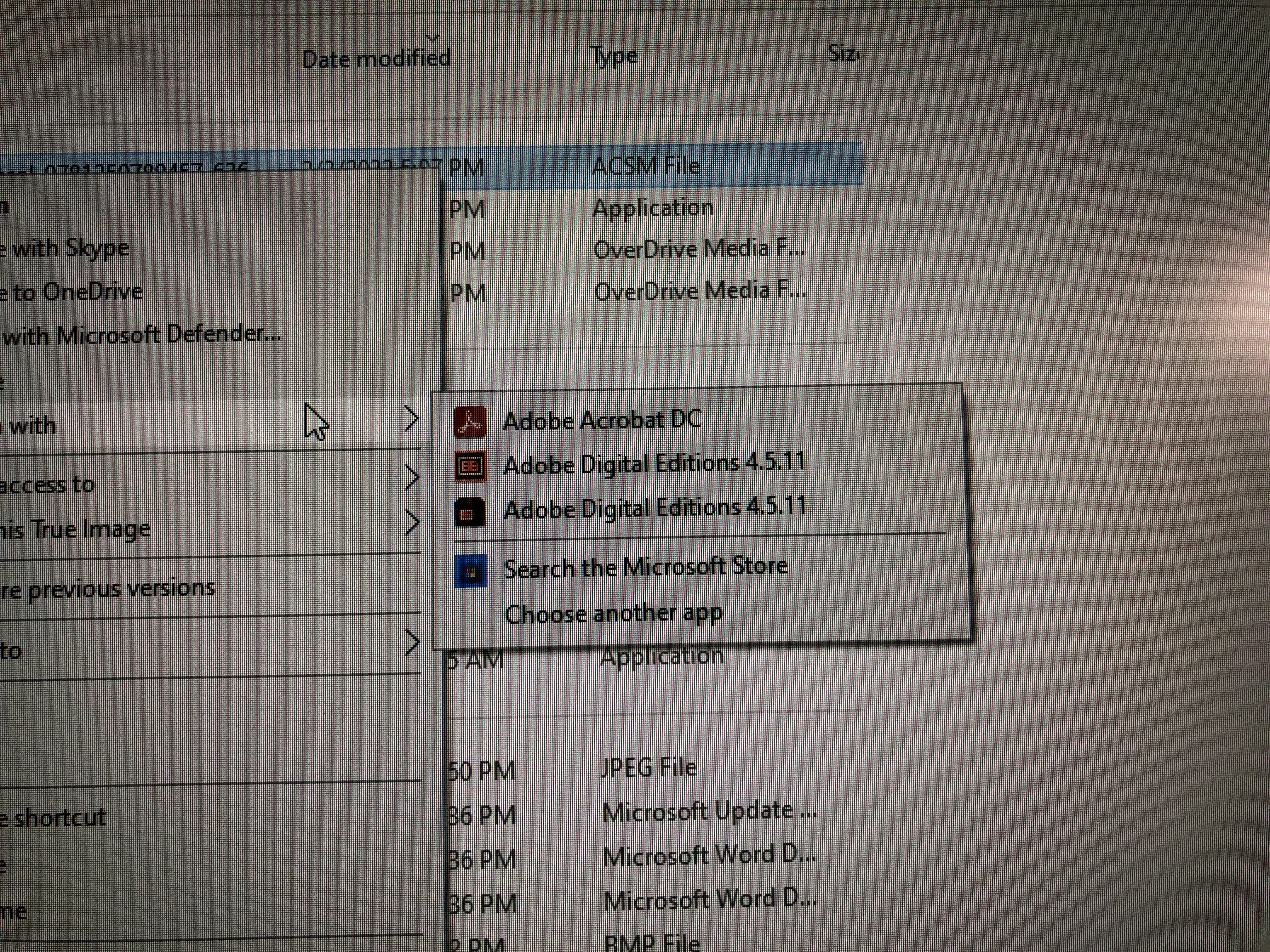Sort by Type column header

[x=614, y=57]
